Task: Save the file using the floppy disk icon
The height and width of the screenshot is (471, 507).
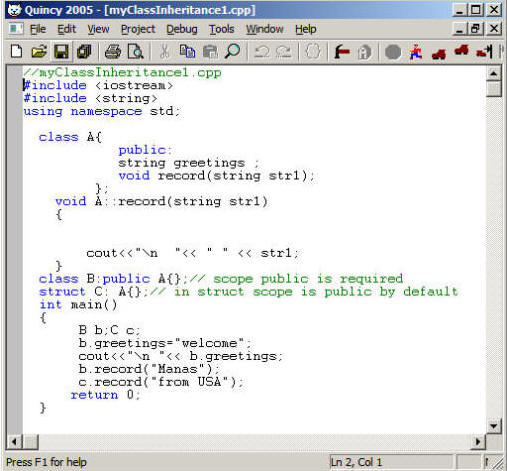Action: [x=61, y=52]
